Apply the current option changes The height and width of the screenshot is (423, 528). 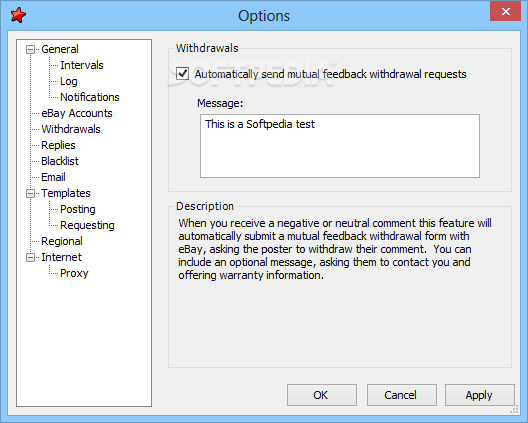tap(480, 395)
